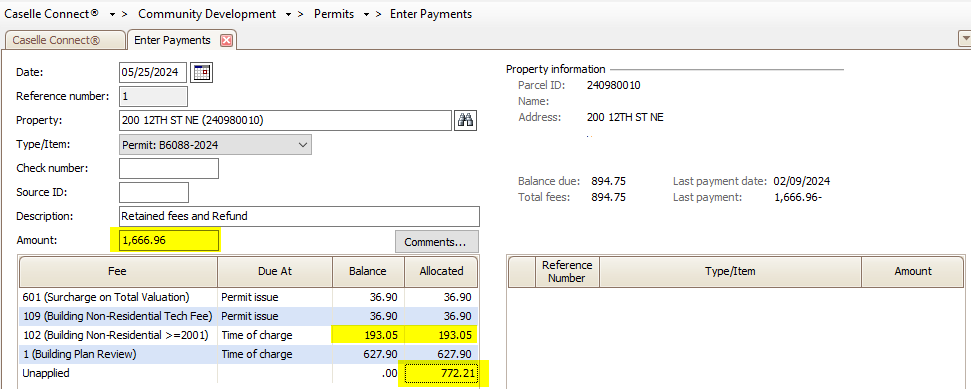
Task: Select the Building Plan Review fee row
Action: click(248, 355)
